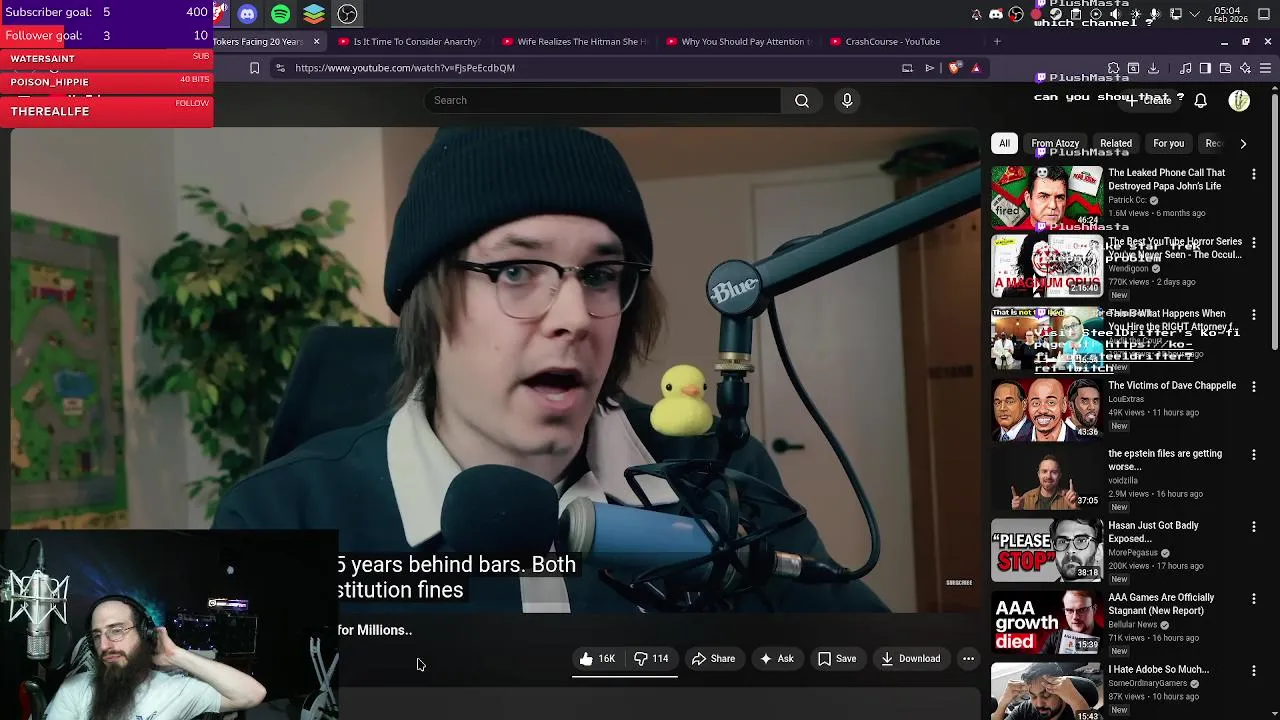Select the 'Related' filter chip

(1116, 143)
